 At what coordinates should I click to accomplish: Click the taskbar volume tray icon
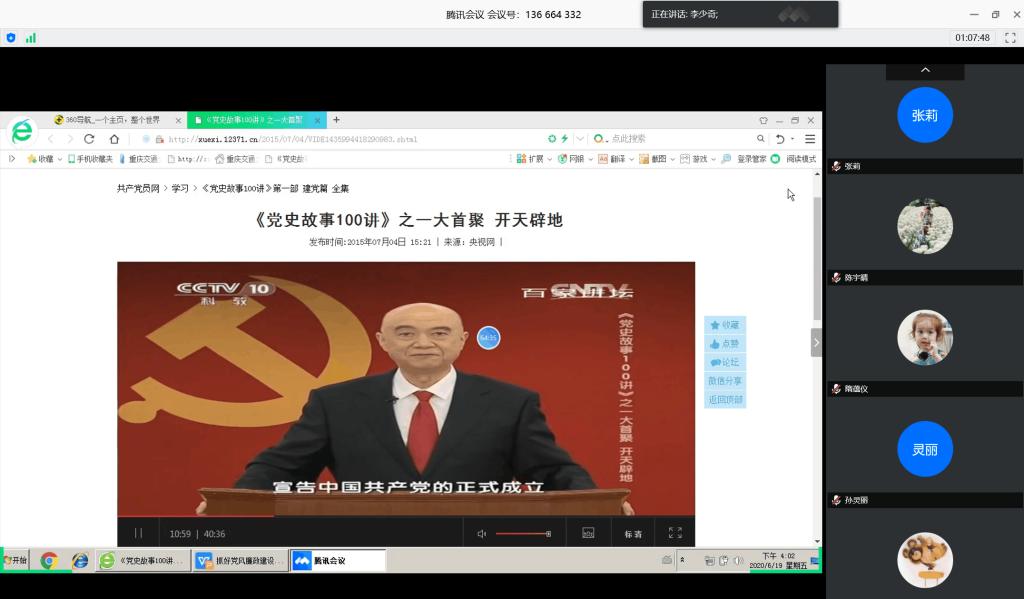pos(738,560)
